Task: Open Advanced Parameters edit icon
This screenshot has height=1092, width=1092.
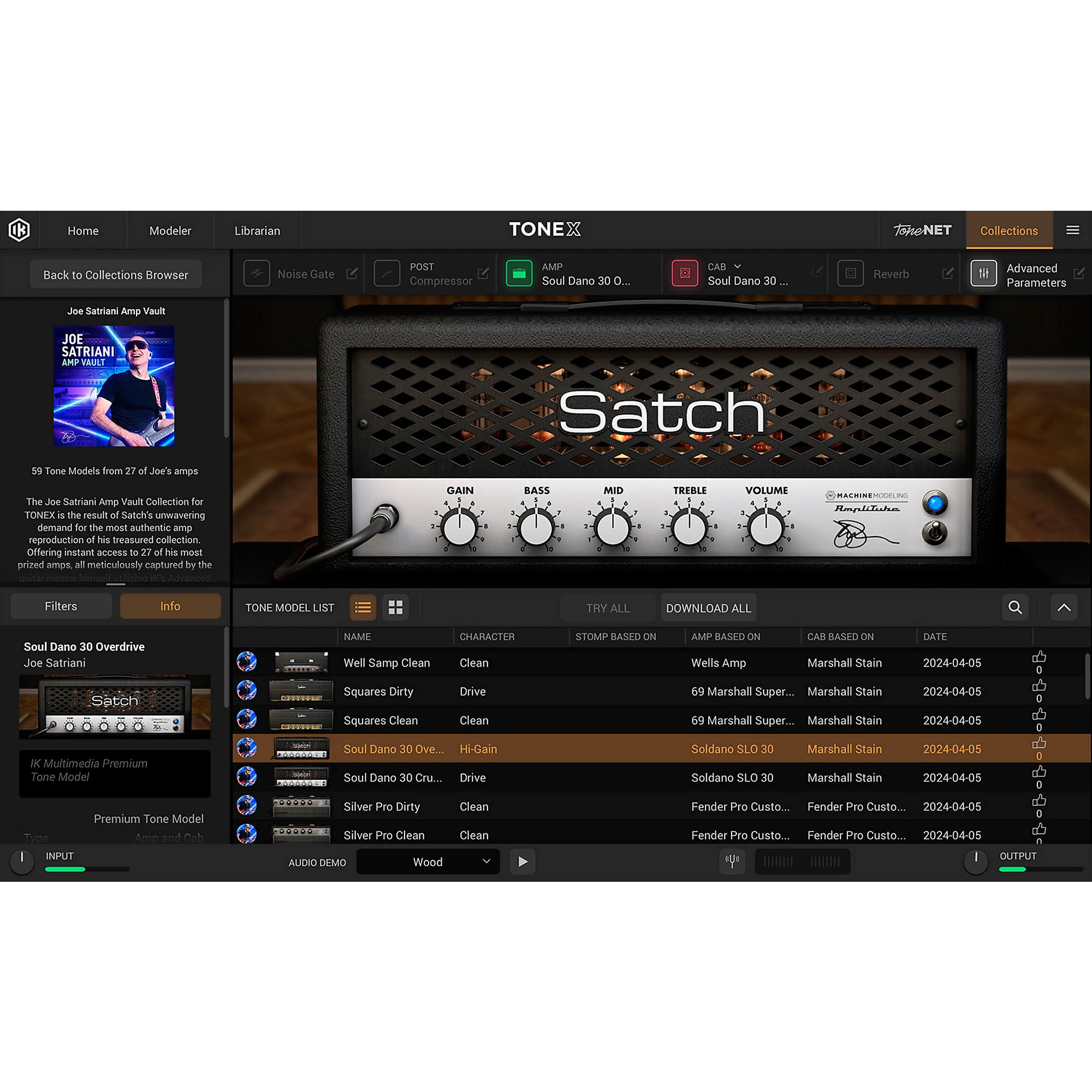Action: pyautogui.click(x=1079, y=274)
